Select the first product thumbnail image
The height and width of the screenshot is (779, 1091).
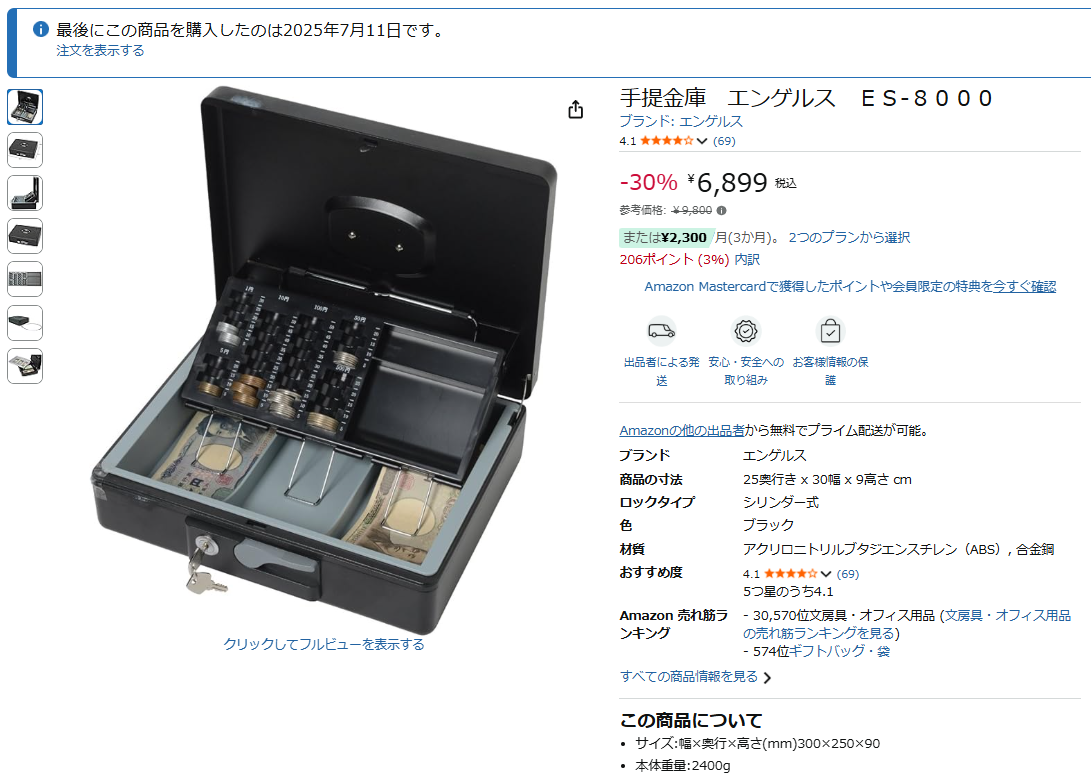point(25,107)
